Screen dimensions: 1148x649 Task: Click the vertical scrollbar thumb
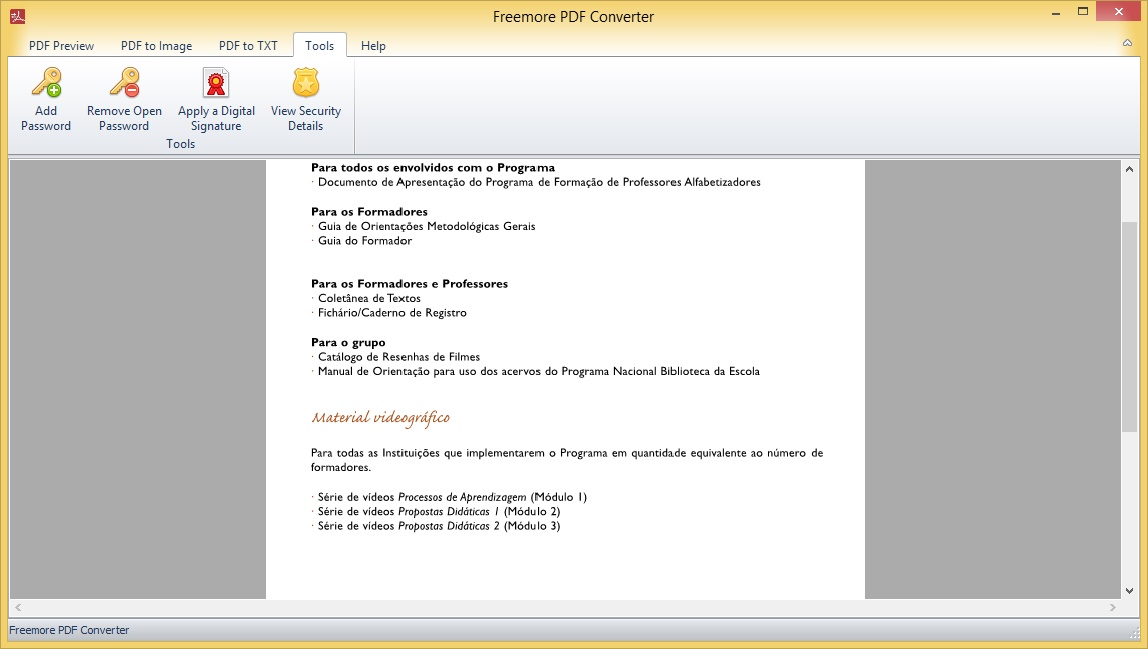[x=1129, y=326]
